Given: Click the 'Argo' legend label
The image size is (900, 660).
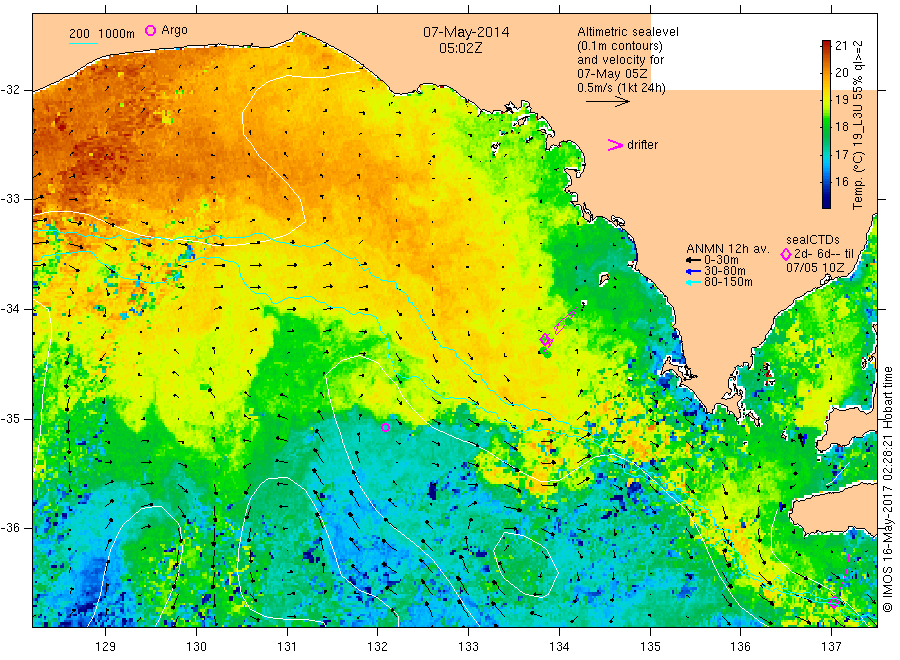Looking at the screenshot, I should [x=174, y=30].
